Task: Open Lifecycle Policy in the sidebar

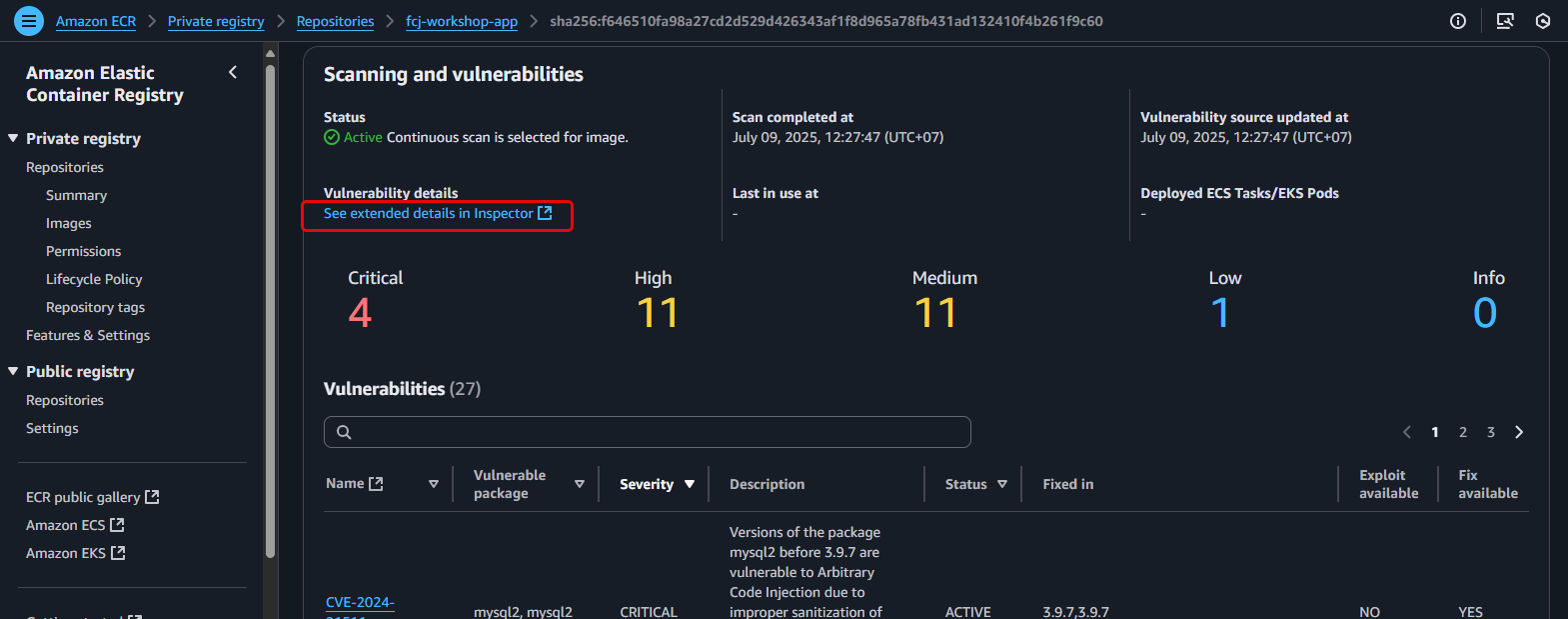Action: 94,279
